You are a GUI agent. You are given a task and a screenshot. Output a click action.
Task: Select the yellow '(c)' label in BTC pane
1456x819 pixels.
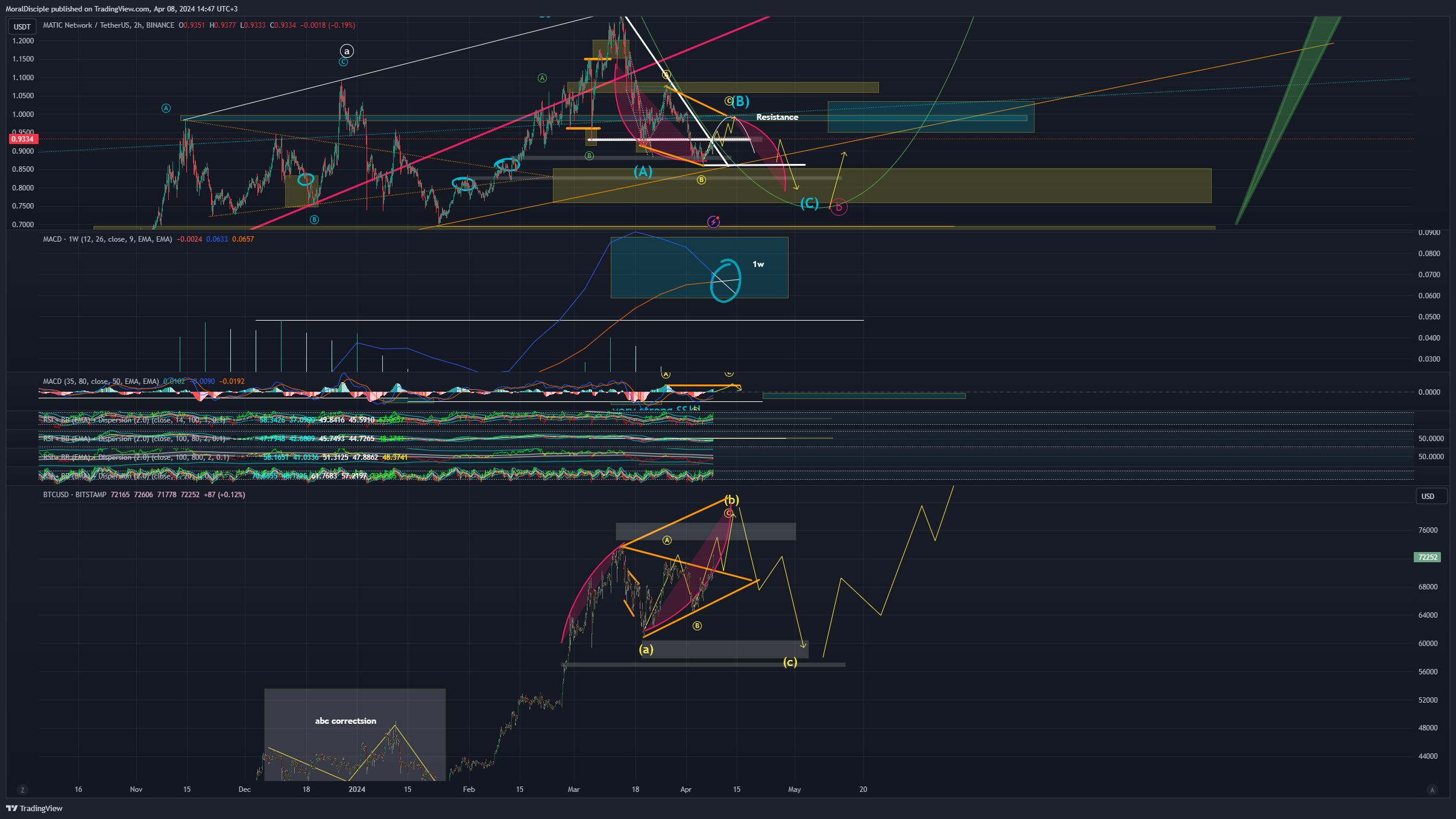click(790, 662)
